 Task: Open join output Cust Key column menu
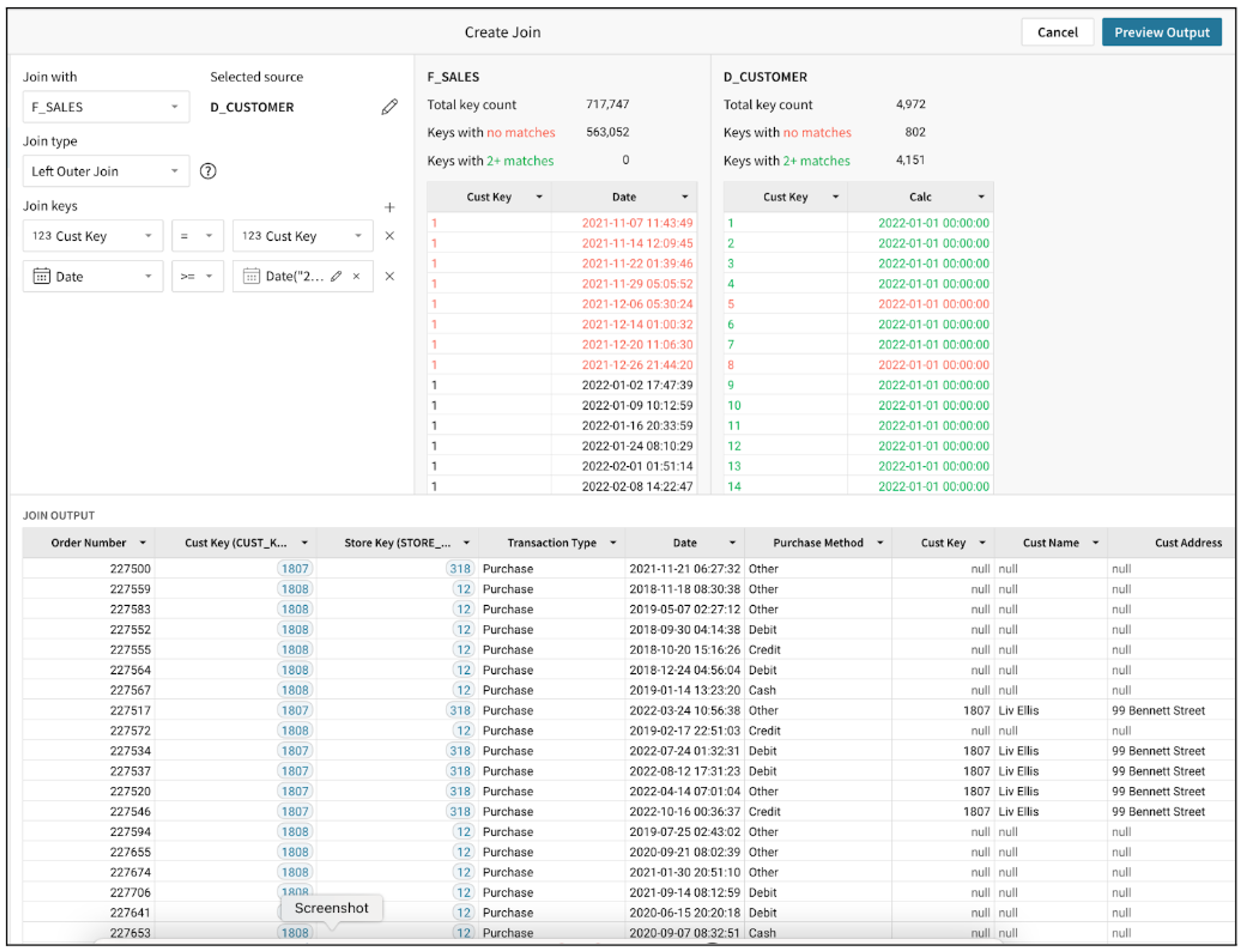[982, 543]
